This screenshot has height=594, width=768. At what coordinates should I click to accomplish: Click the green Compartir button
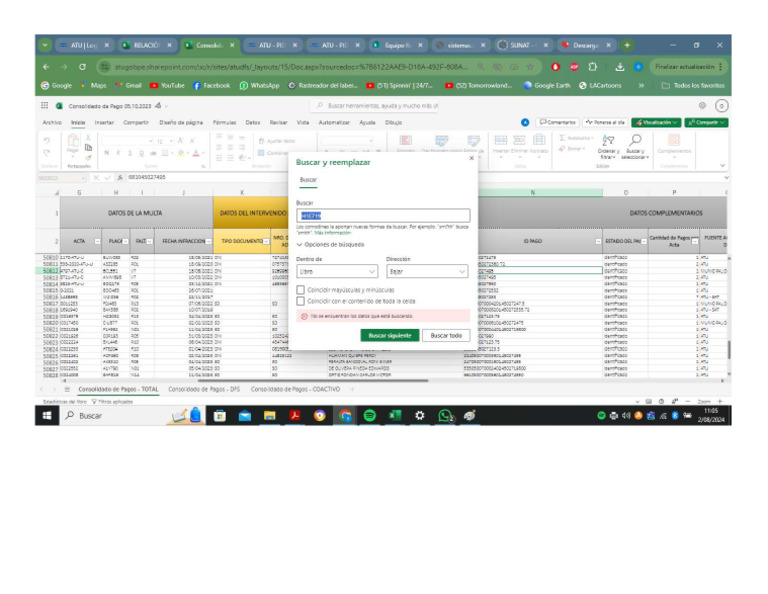click(706, 122)
